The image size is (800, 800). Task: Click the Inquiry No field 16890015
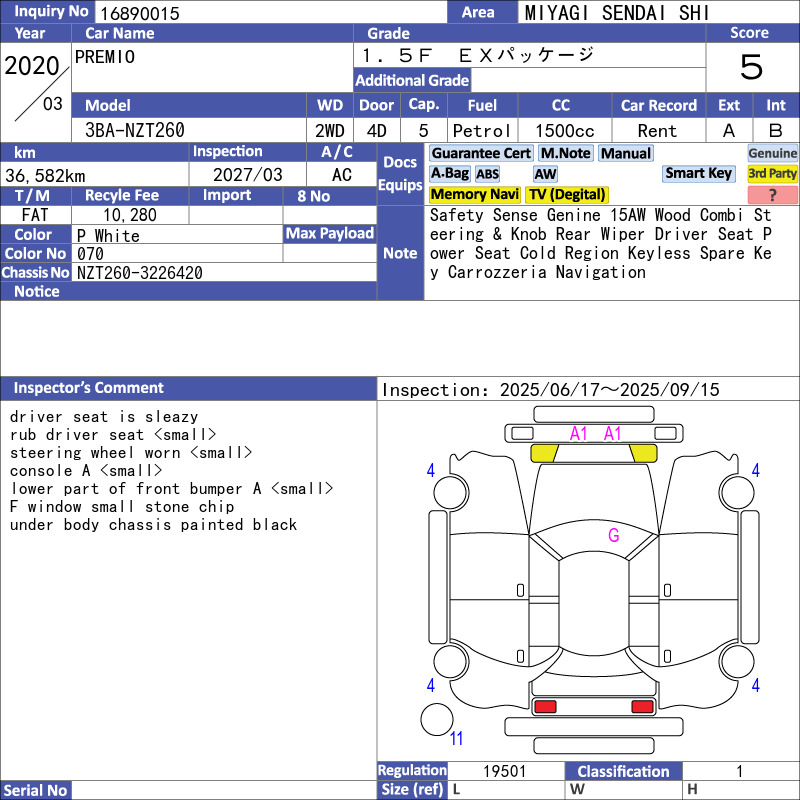[270, 13]
